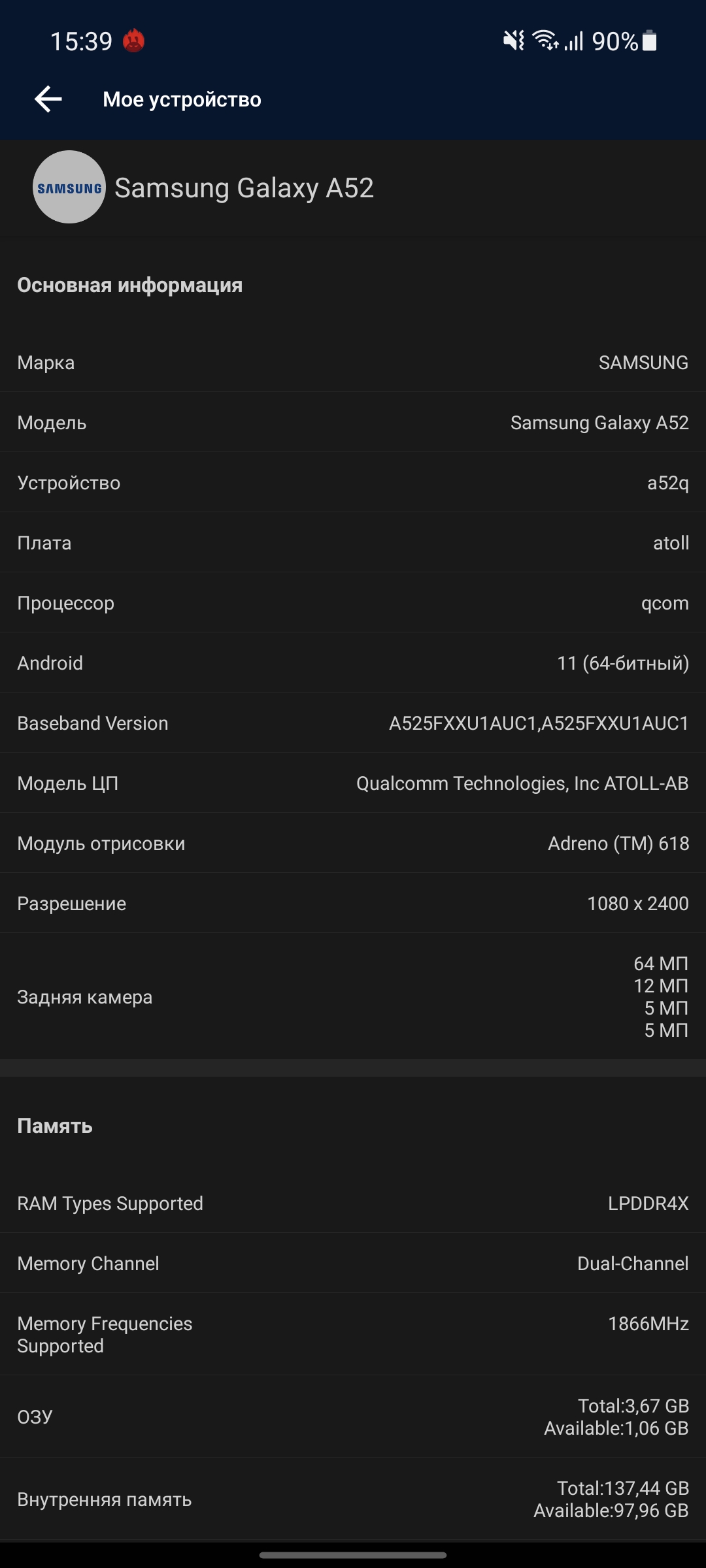706x1568 pixels.
Task: Tap the clock showing 15:39
Action: click(x=82, y=42)
